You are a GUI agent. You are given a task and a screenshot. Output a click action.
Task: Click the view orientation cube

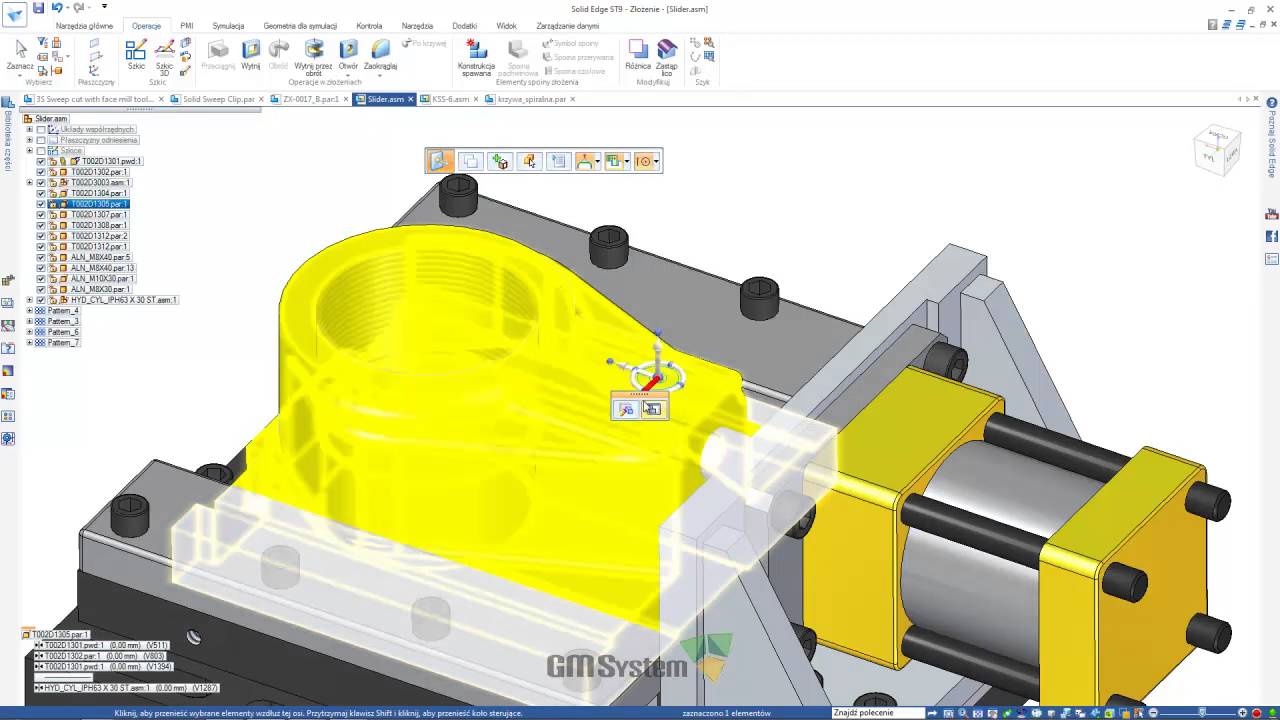point(1217,150)
